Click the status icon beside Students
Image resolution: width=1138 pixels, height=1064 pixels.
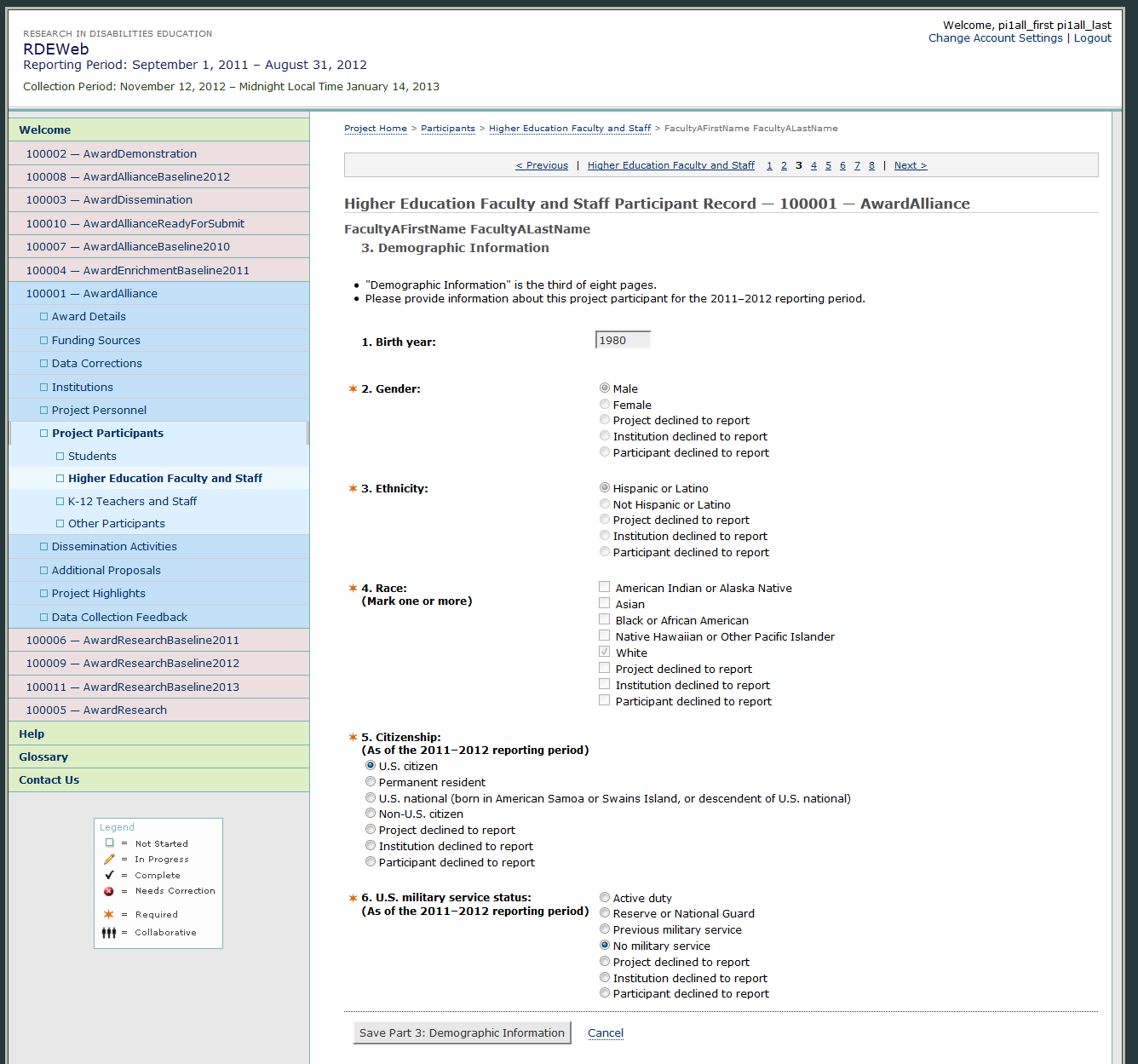pyautogui.click(x=60, y=457)
